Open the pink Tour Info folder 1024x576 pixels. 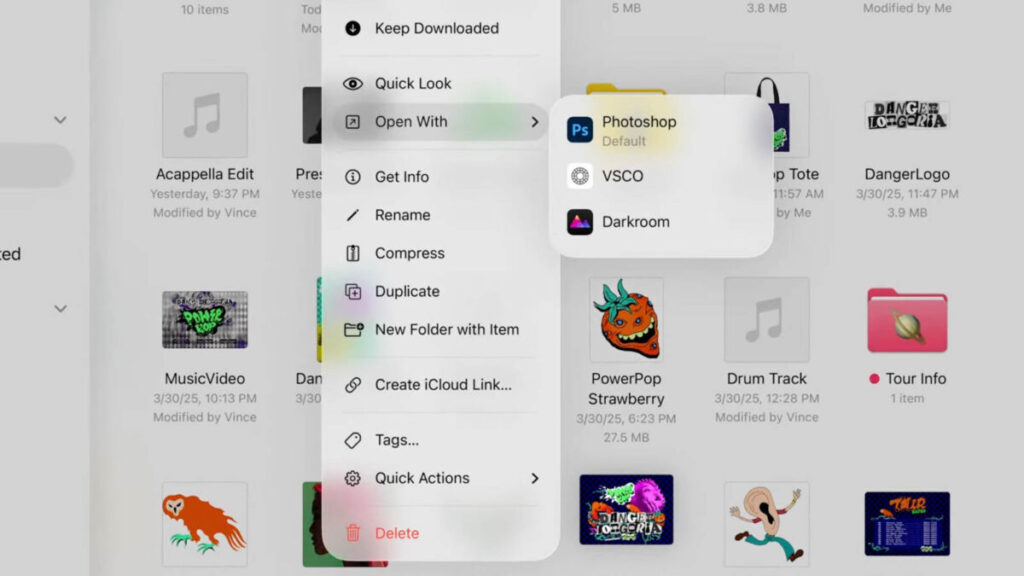click(x=907, y=321)
